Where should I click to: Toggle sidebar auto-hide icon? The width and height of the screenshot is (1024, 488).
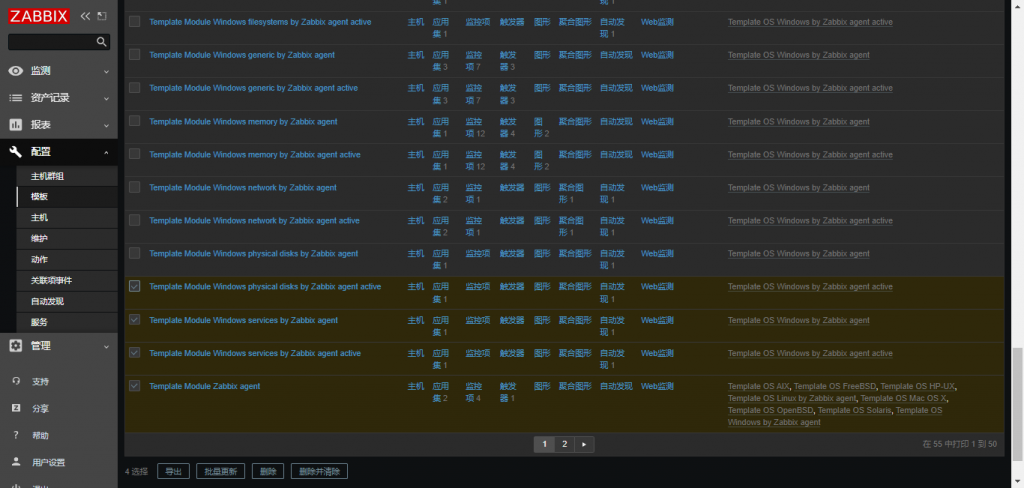click(x=102, y=16)
